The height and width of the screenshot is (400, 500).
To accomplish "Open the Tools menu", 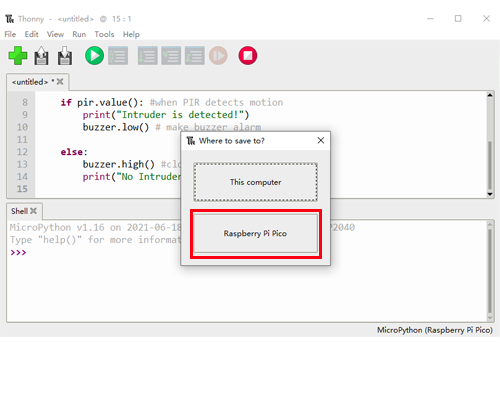I will tap(104, 34).
